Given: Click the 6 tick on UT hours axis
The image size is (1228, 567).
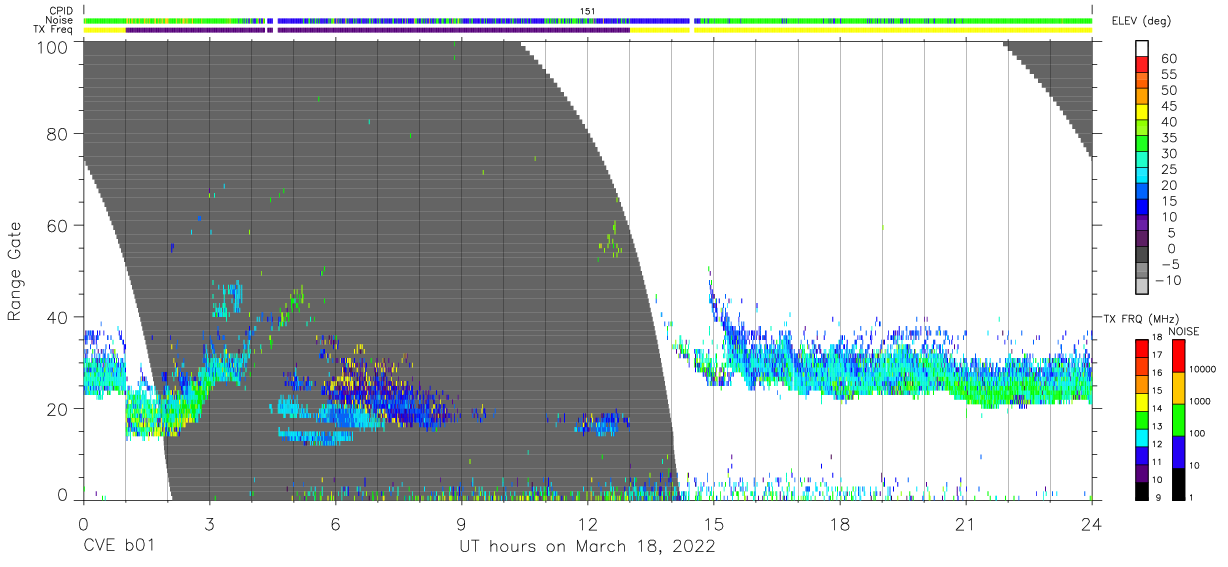Looking at the screenshot, I should point(335,523).
